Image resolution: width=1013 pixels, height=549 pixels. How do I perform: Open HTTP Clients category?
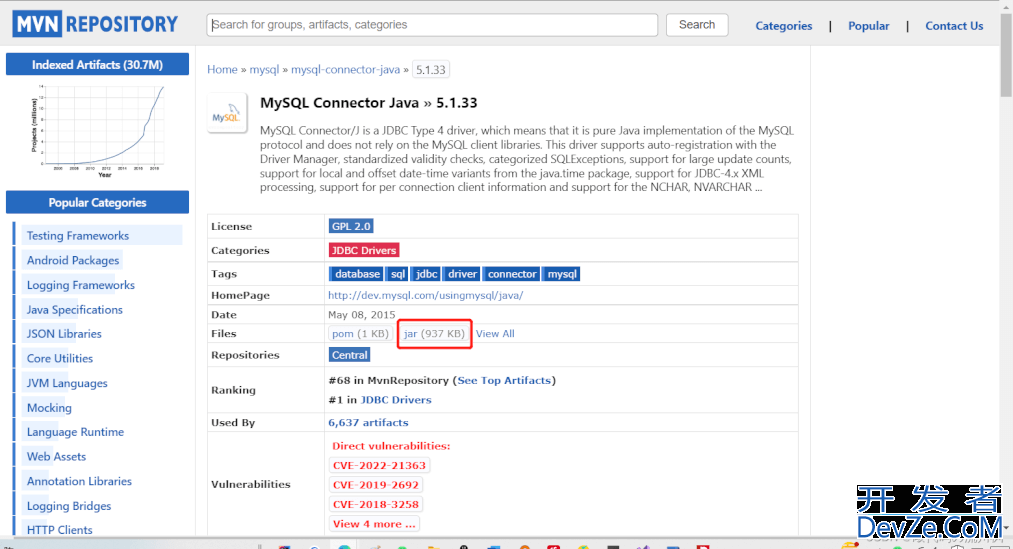(59, 530)
